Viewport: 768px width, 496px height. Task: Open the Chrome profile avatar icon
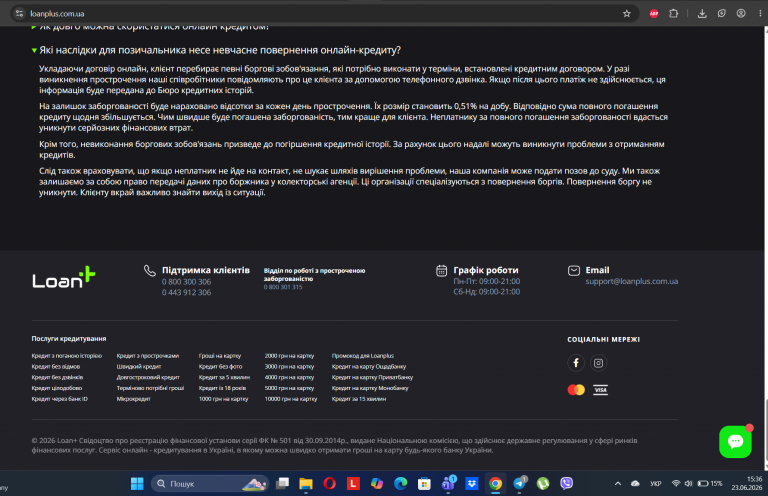click(x=741, y=14)
